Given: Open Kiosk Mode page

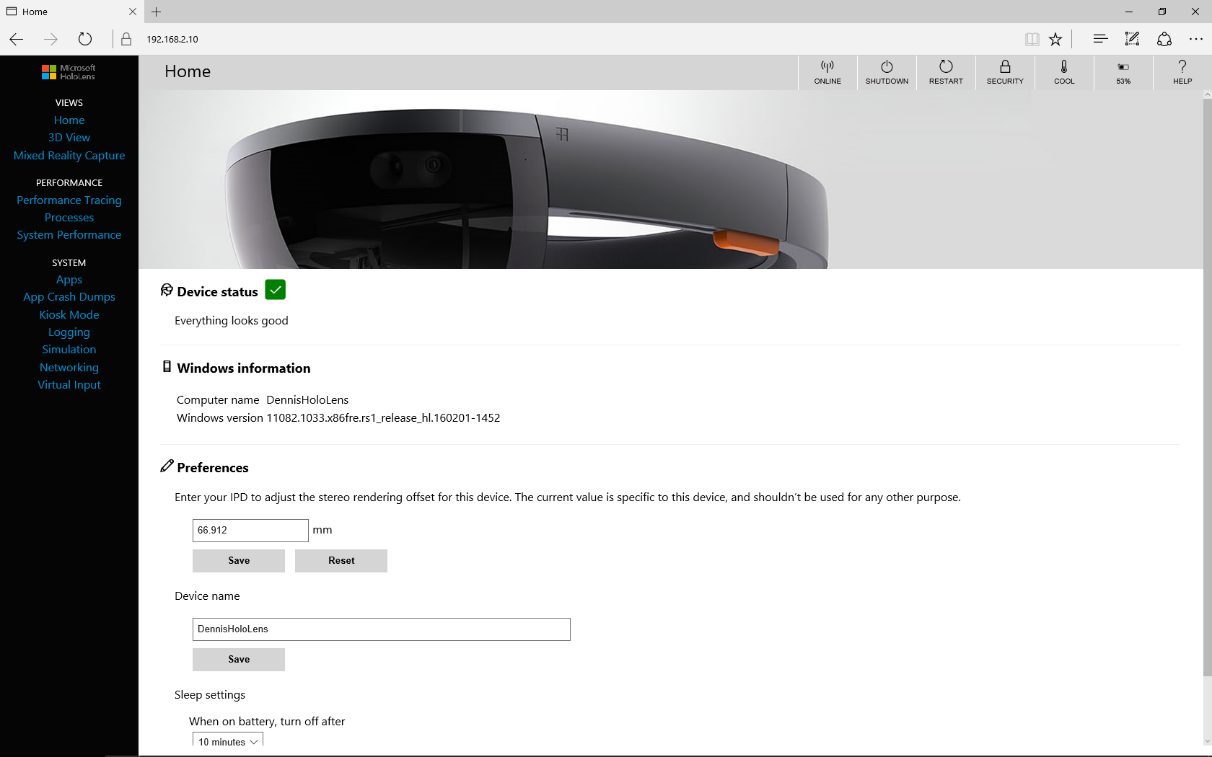Looking at the screenshot, I should pos(69,315).
